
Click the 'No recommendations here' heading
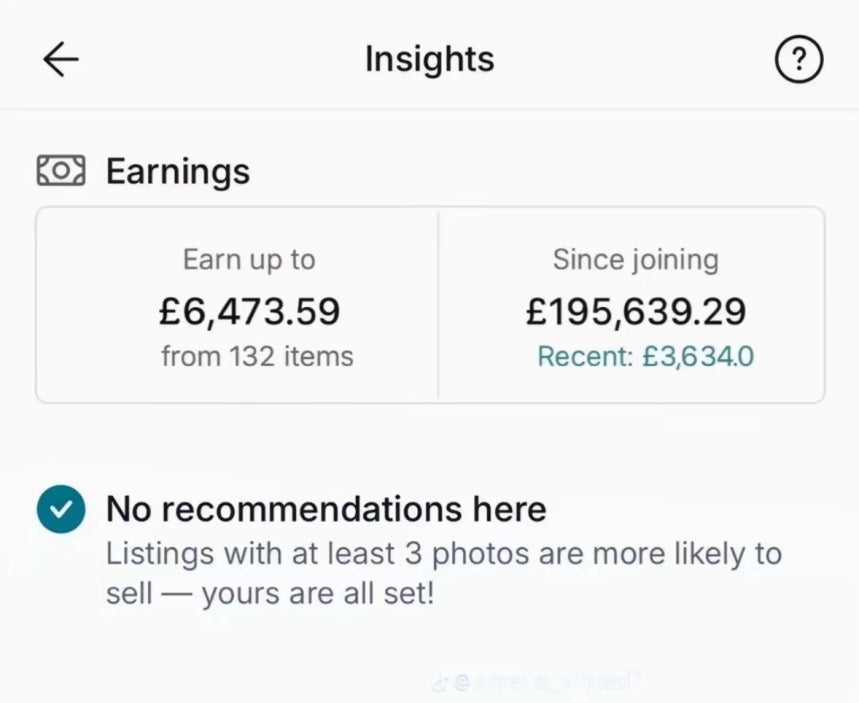tap(326, 509)
